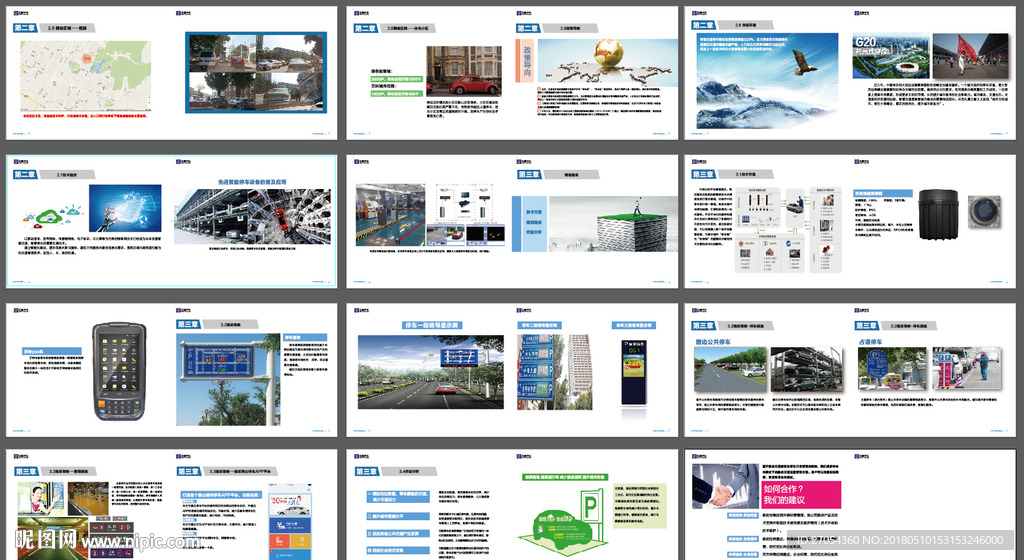The image size is (1024, 560).
Task: Click the blue label above the sensor specifications
Action: (x=882, y=194)
